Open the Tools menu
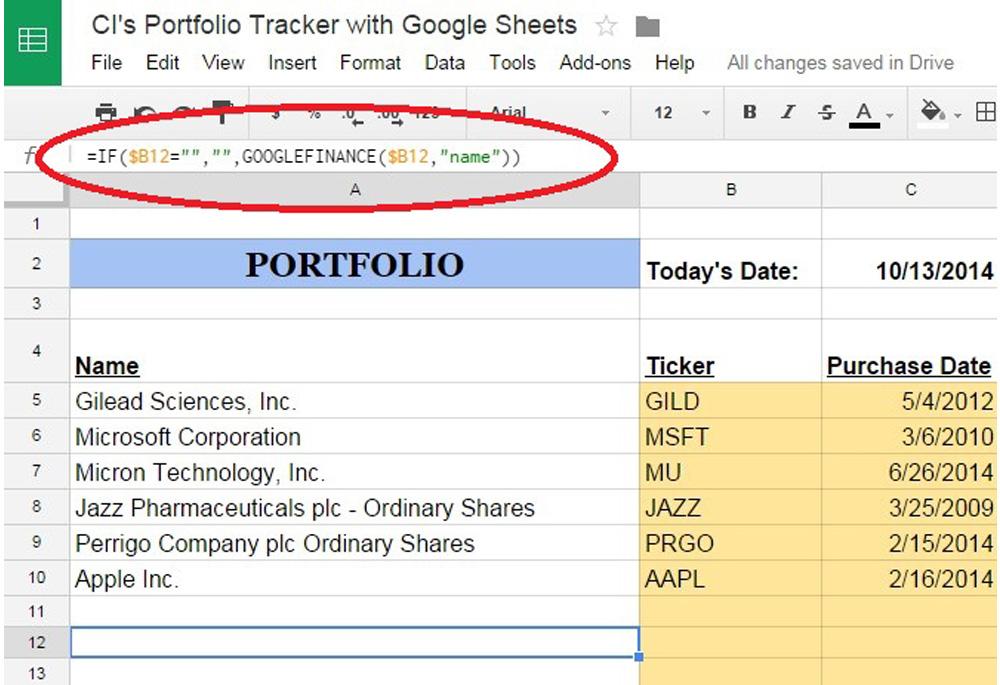This screenshot has width=1000, height=685. pyautogui.click(x=512, y=63)
